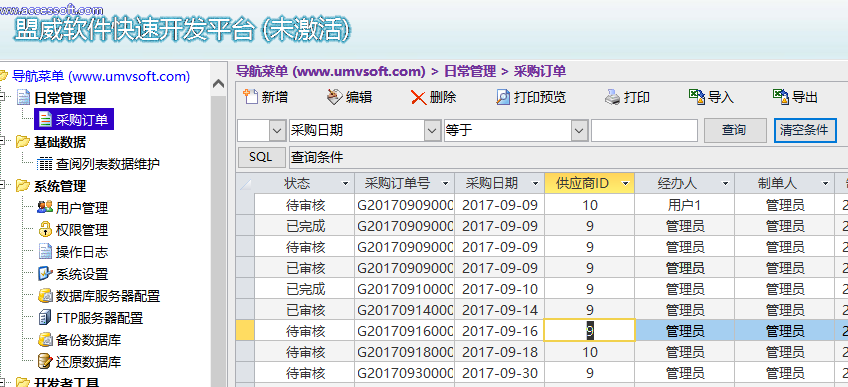Click 已完成 status in the 2017-09-10 row
Screen dimensions: 848x387
tap(305, 289)
